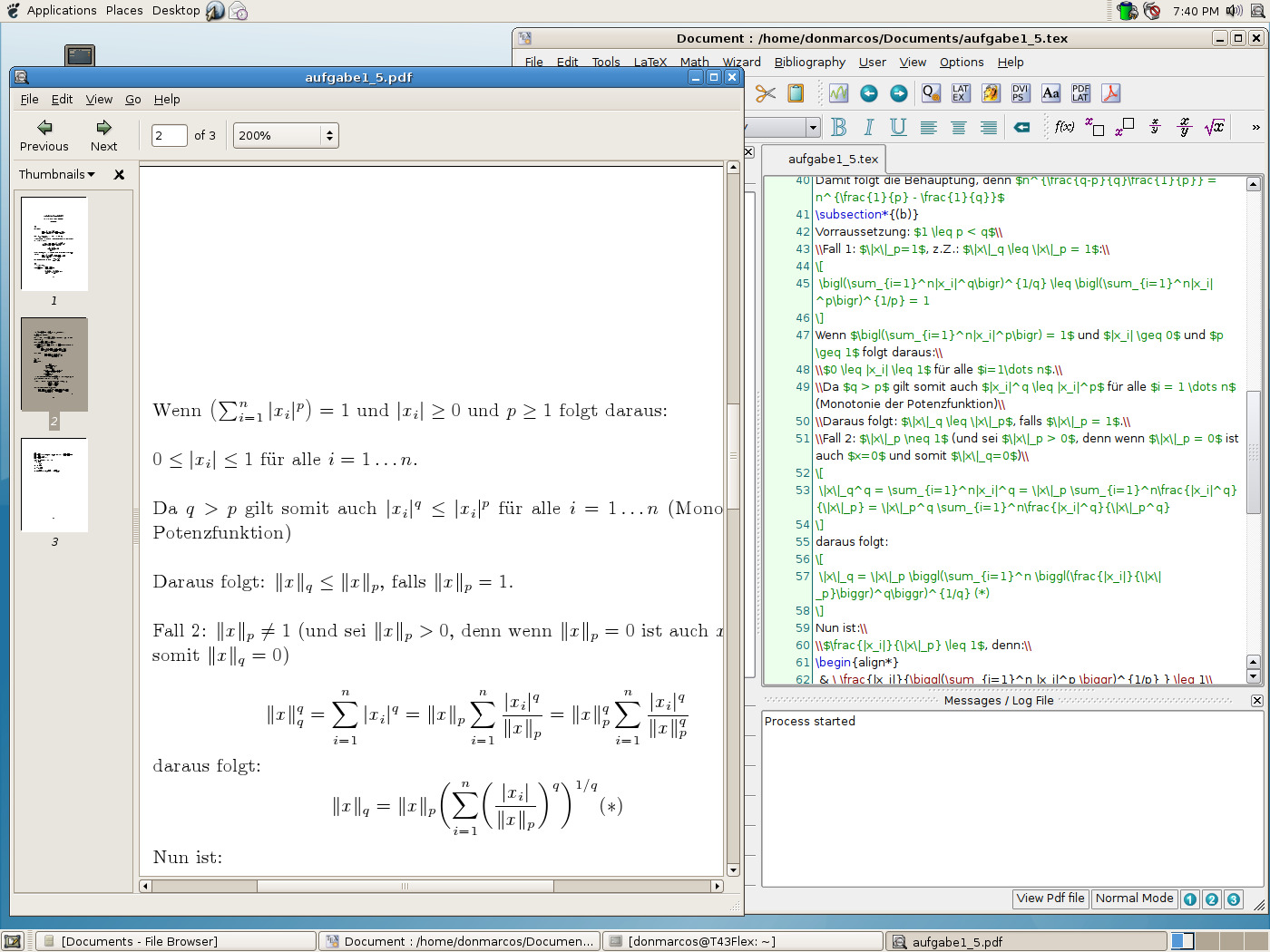The height and width of the screenshot is (952, 1270).
Task: Open the Help menu in the PDF viewer
Action: click(167, 100)
